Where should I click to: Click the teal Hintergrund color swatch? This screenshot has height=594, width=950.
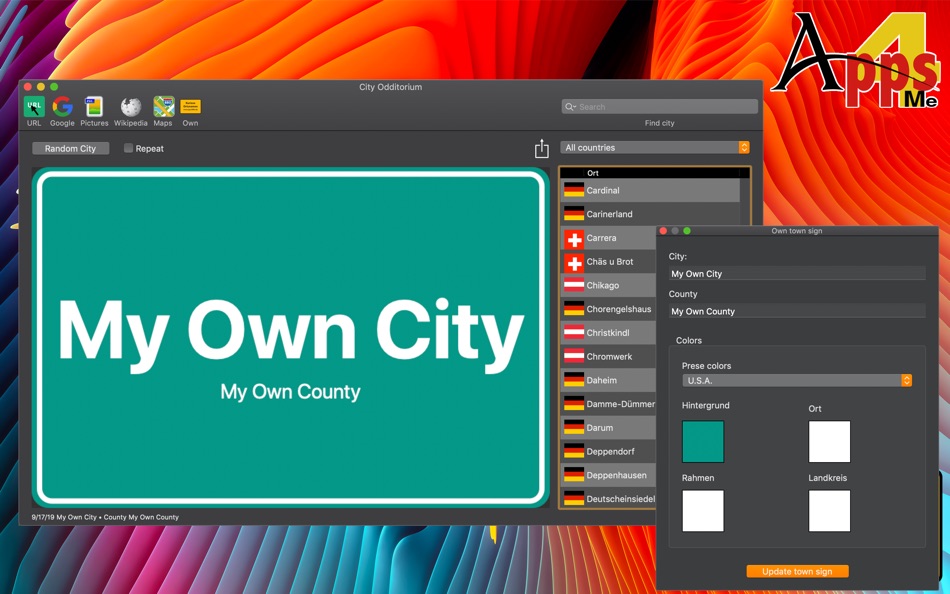point(703,441)
